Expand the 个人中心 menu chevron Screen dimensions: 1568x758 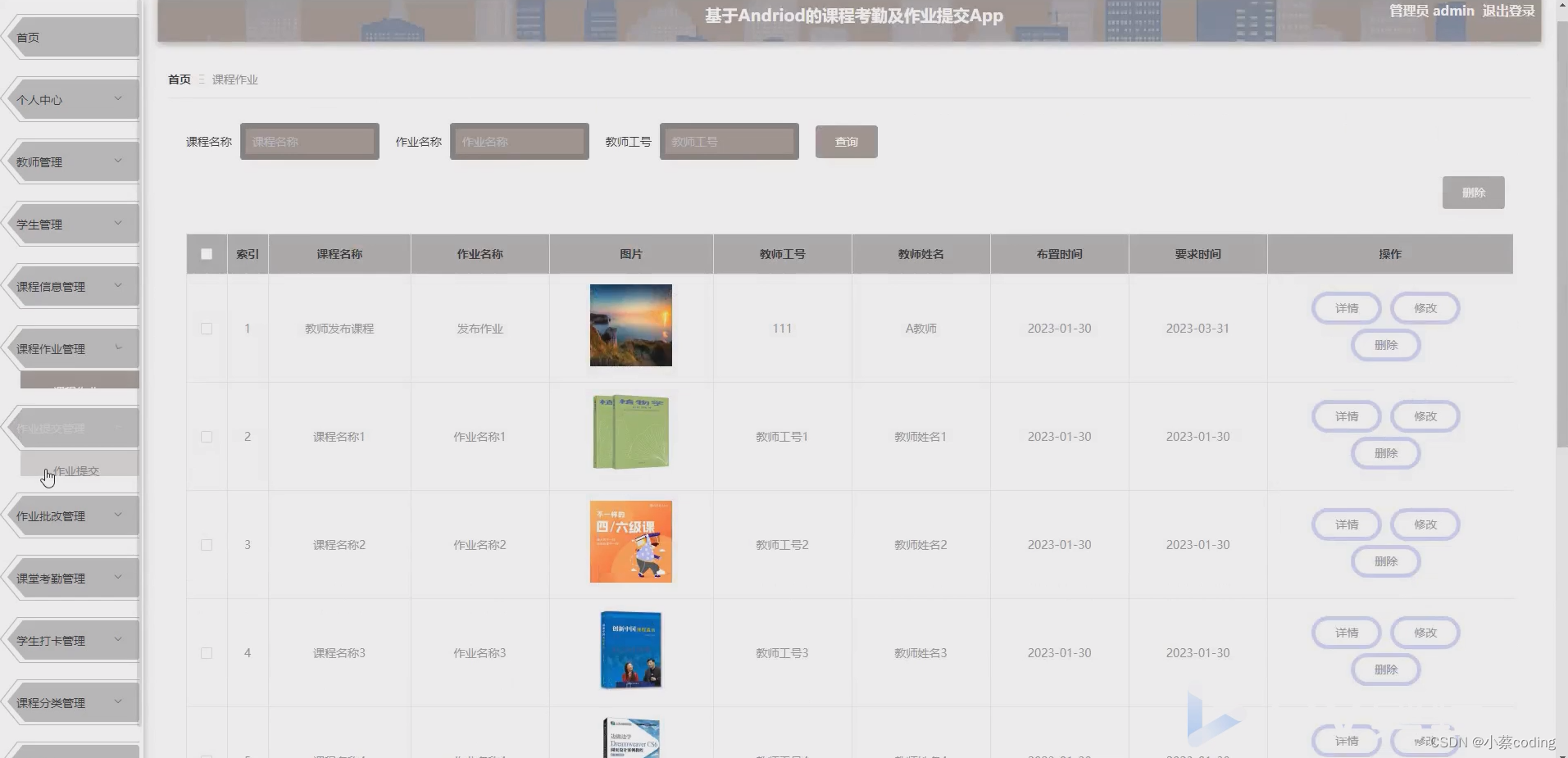pos(118,99)
